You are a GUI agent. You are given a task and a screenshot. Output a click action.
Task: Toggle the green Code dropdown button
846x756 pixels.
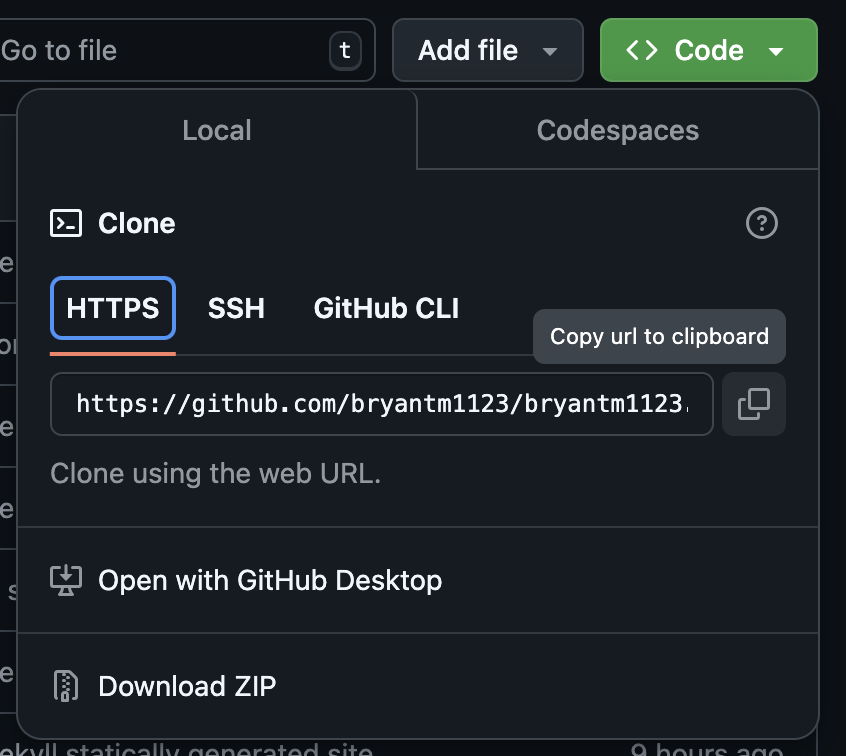(708, 50)
